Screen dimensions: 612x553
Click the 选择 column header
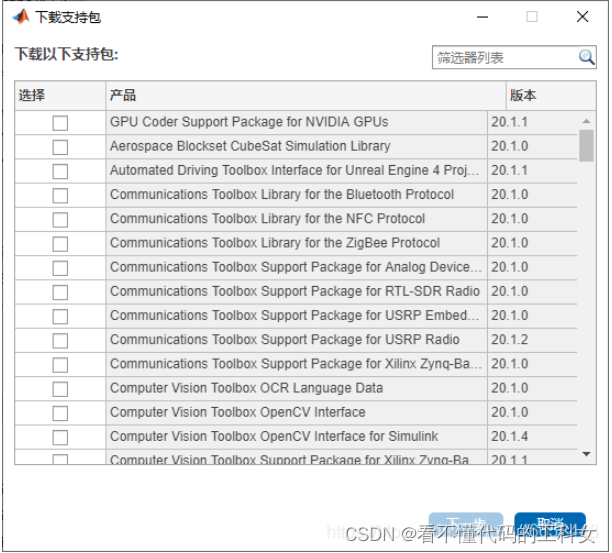coord(60,95)
